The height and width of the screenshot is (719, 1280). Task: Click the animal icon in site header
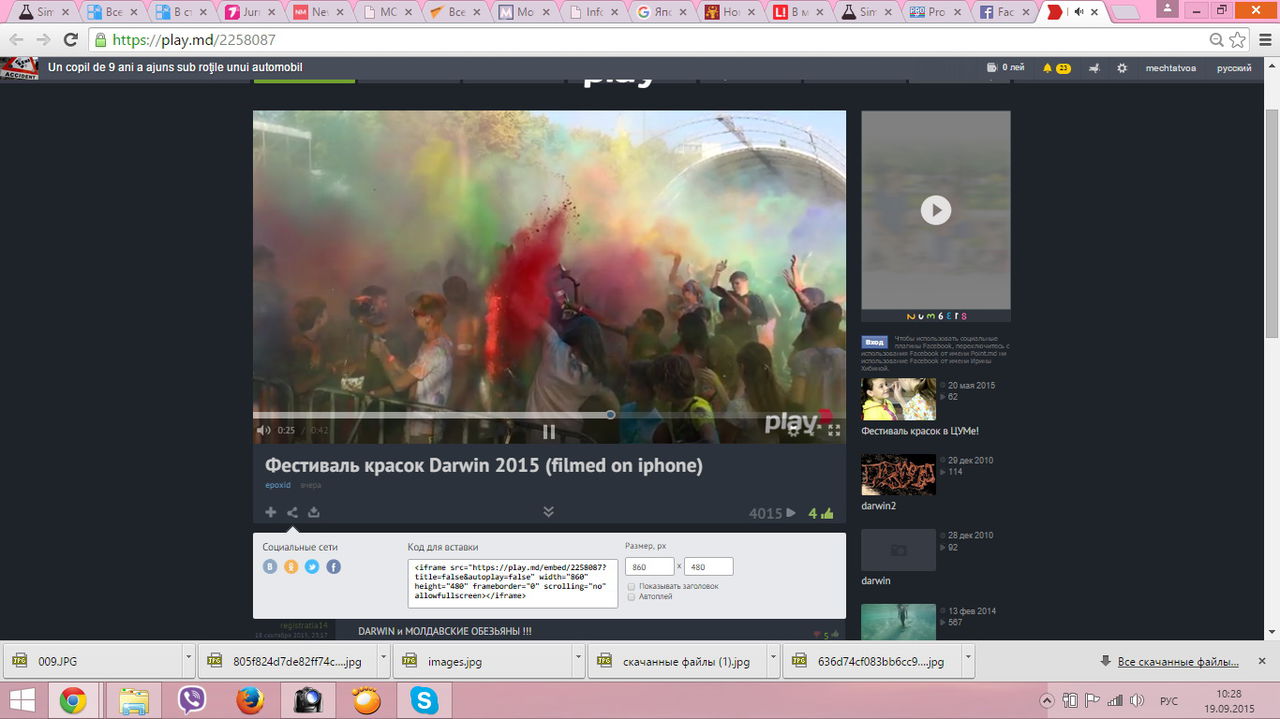(1094, 68)
